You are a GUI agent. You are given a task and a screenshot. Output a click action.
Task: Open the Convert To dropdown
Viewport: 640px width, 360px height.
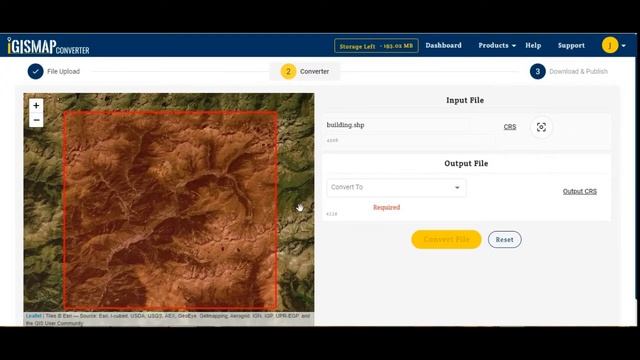pos(396,187)
